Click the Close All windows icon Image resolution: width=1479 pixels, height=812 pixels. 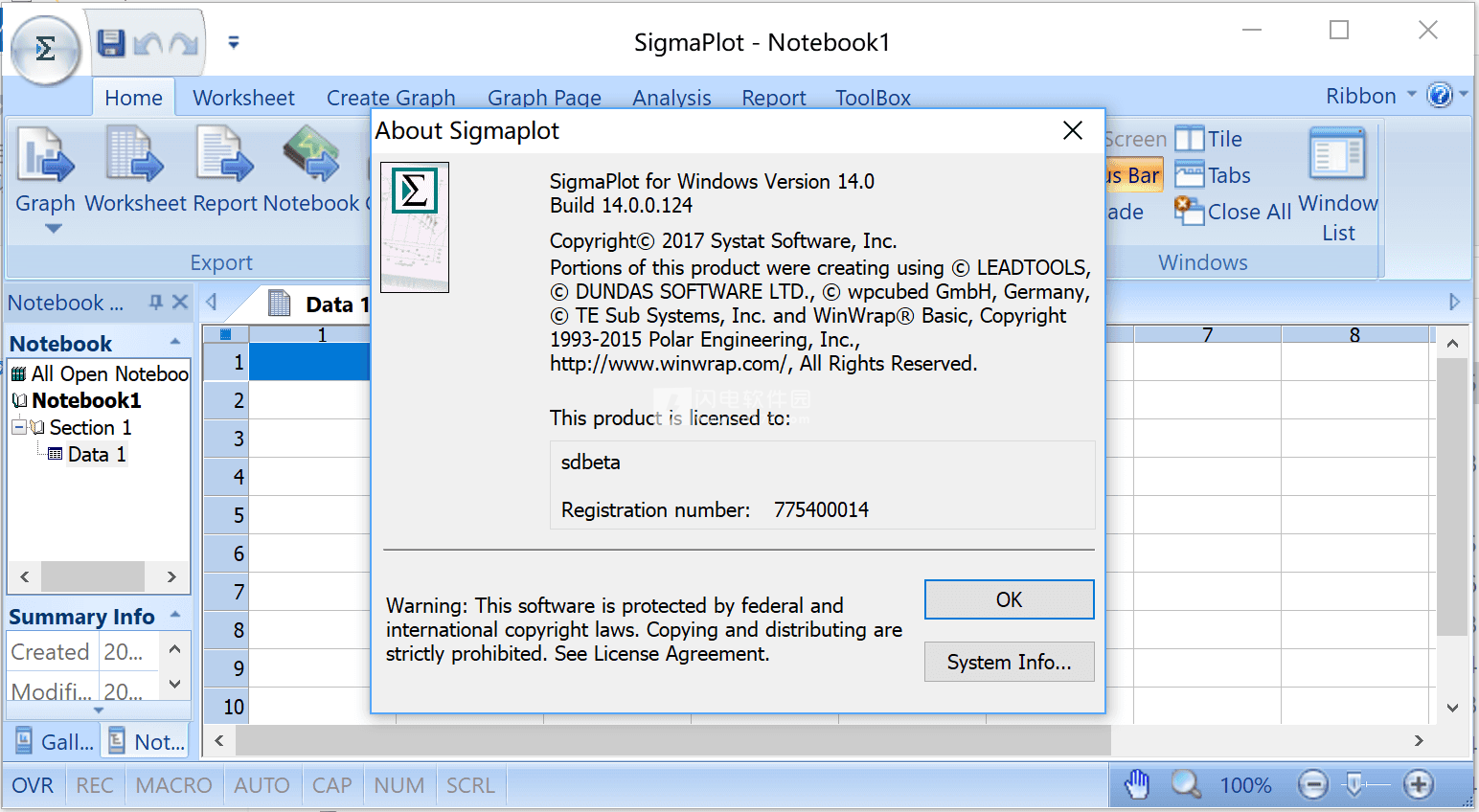[x=1190, y=212]
